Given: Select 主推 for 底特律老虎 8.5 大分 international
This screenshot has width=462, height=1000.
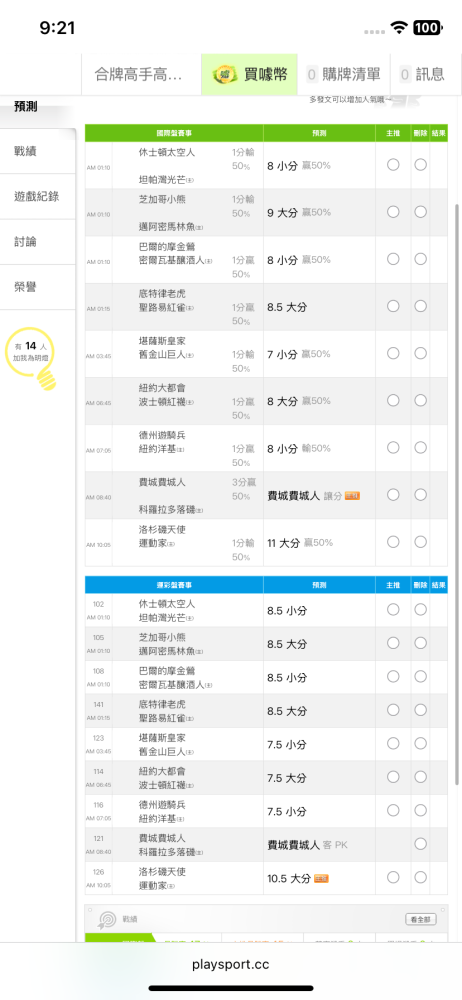Looking at the screenshot, I should coord(393,306).
